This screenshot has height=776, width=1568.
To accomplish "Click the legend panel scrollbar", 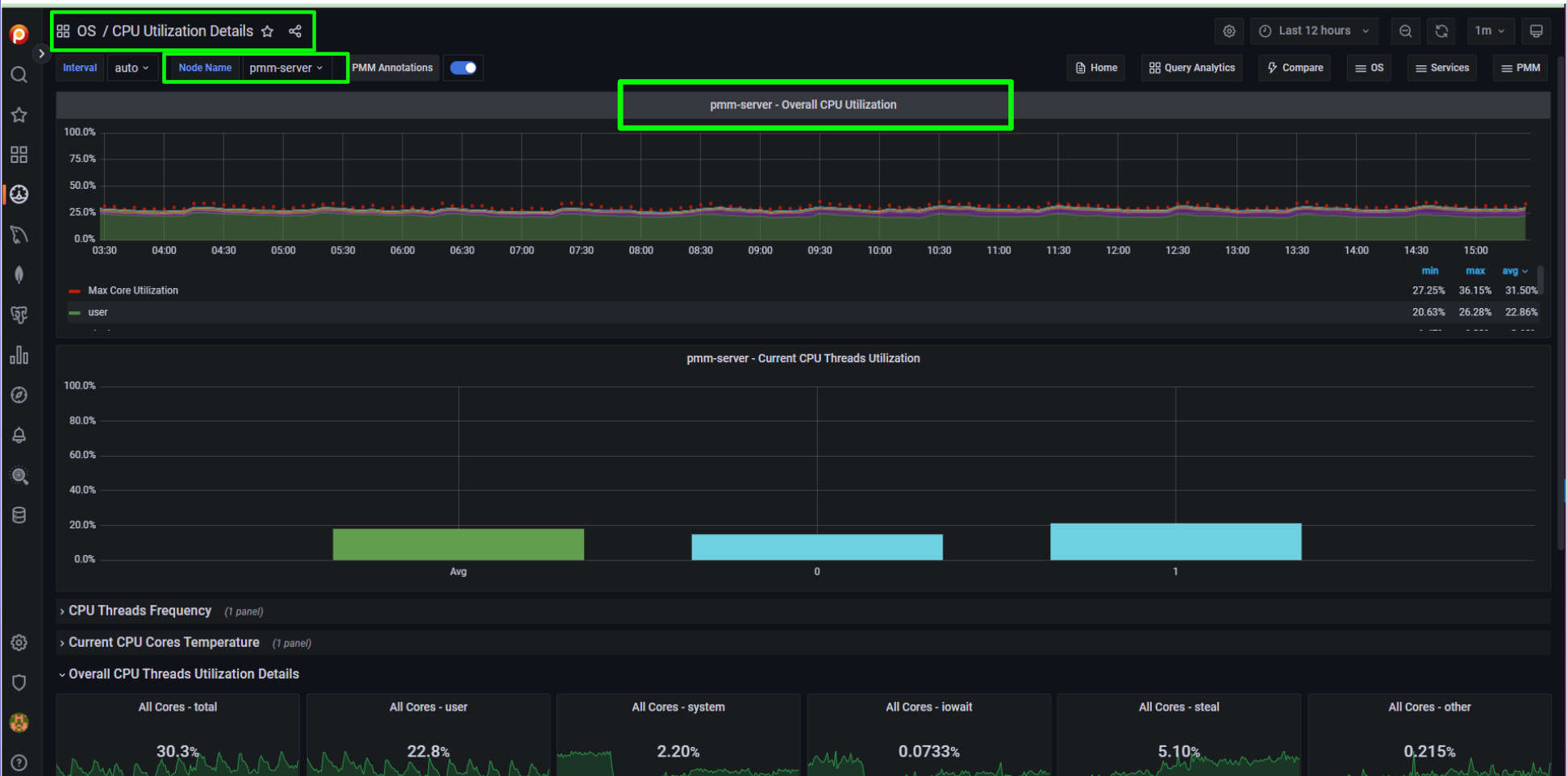I will coord(1541,281).
